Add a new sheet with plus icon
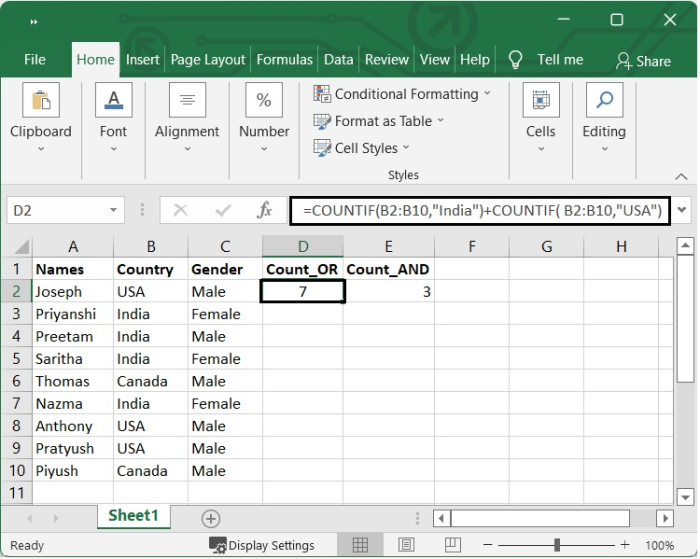 (211, 518)
